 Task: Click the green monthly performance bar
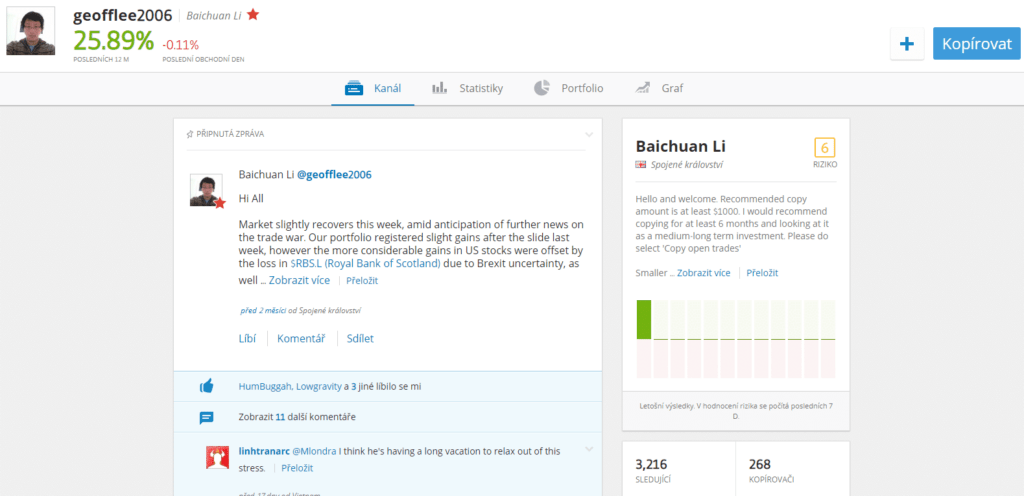point(643,319)
